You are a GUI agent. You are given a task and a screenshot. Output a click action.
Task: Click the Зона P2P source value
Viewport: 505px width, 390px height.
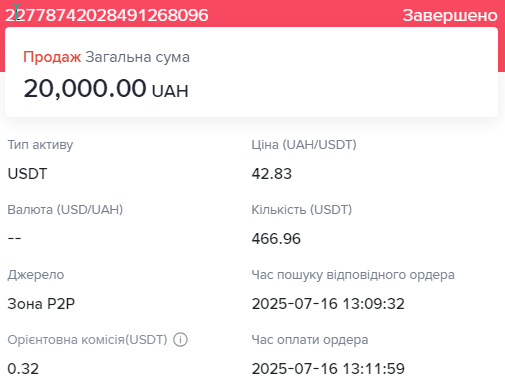tap(41, 304)
